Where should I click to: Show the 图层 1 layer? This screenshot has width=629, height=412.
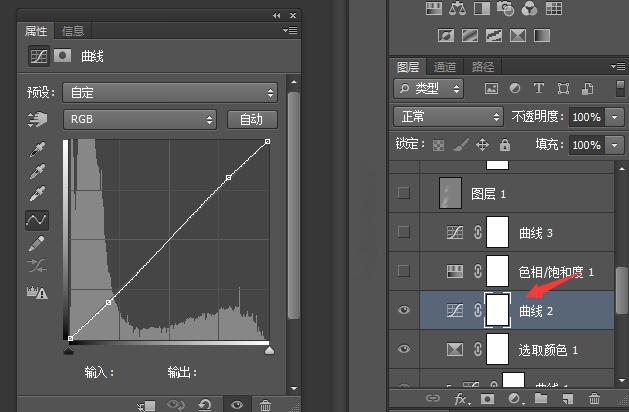click(404, 193)
